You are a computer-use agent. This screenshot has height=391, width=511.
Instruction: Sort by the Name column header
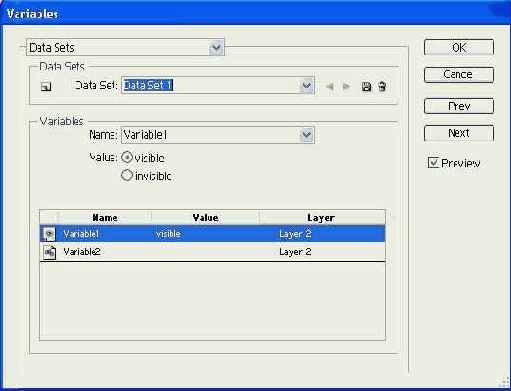click(105, 217)
